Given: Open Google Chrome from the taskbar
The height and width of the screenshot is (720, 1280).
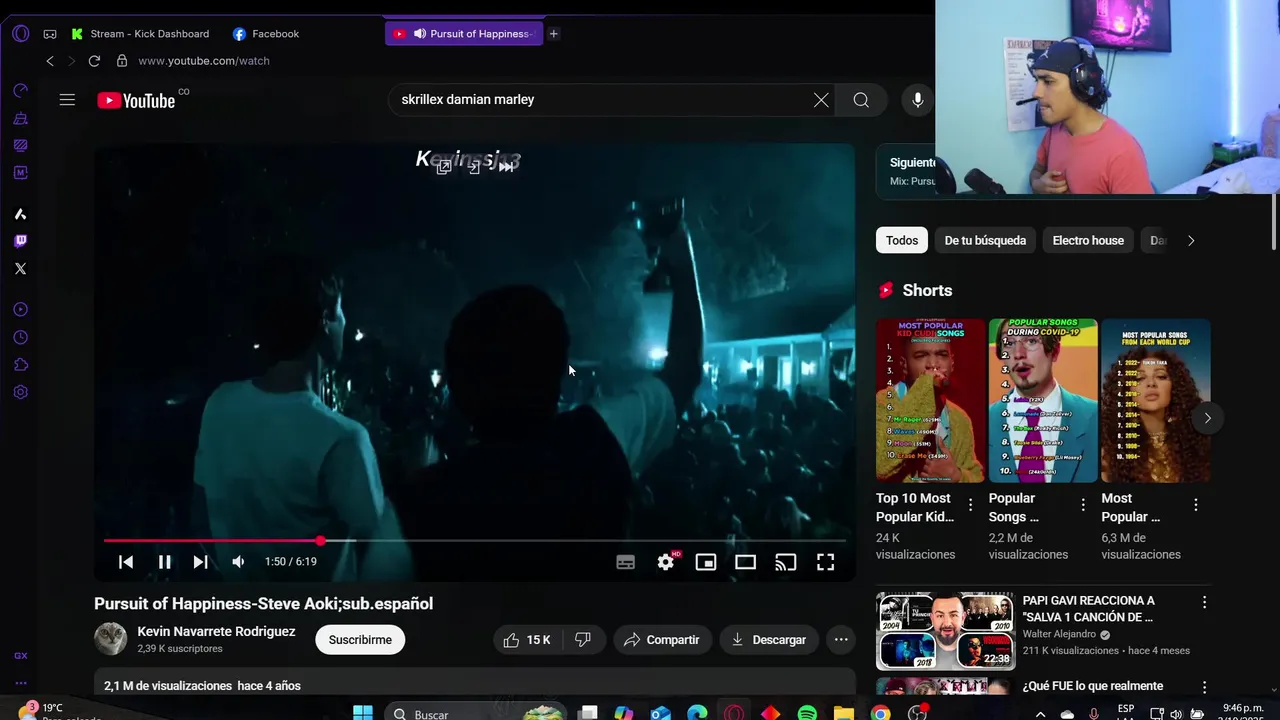Looking at the screenshot, I should pos(880,713).
